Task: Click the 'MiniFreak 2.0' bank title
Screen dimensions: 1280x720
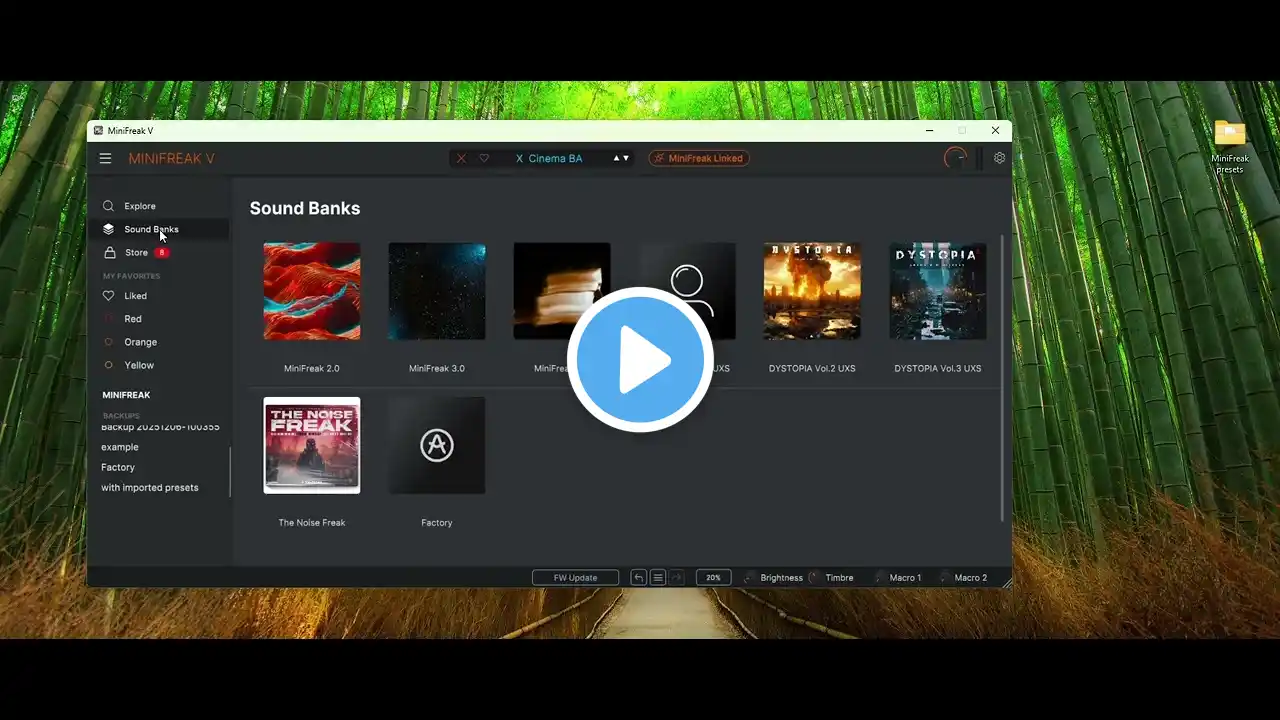Action: (312, 369)
